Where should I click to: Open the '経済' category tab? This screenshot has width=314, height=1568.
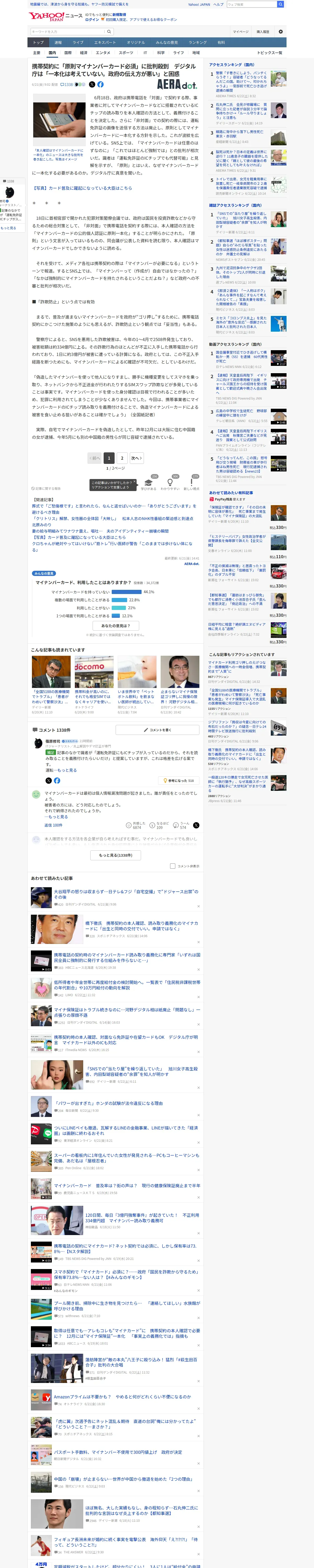coord(83,53)
